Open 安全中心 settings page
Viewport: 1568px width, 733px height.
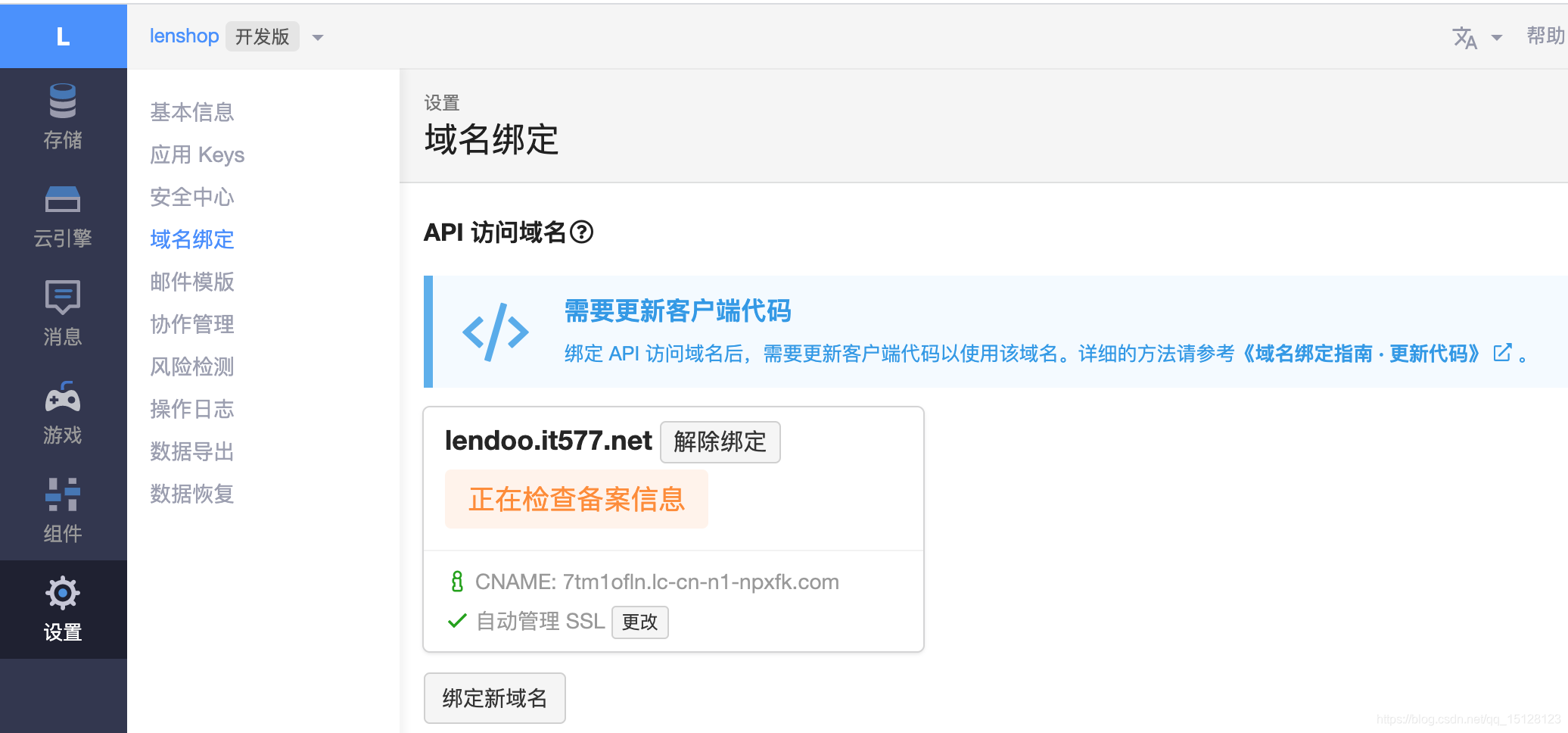192,197
